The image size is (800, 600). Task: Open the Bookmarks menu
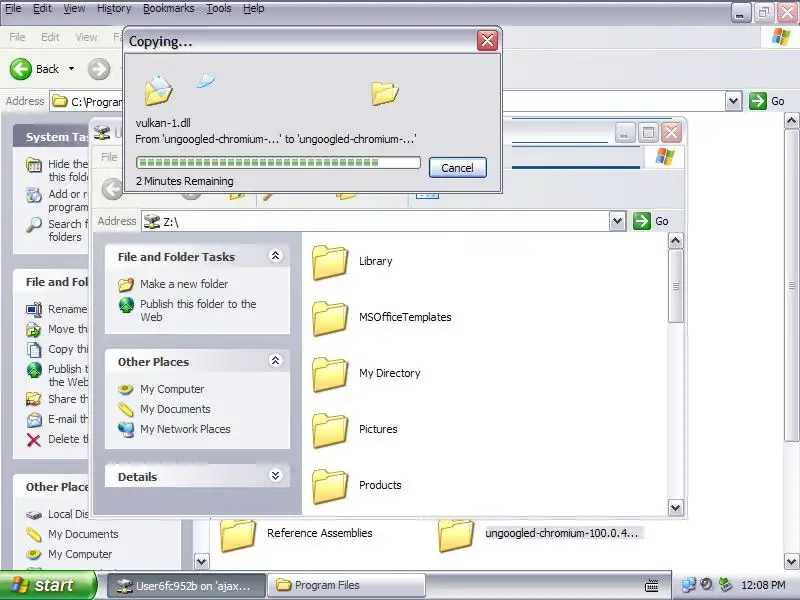[x=168, y=8]
